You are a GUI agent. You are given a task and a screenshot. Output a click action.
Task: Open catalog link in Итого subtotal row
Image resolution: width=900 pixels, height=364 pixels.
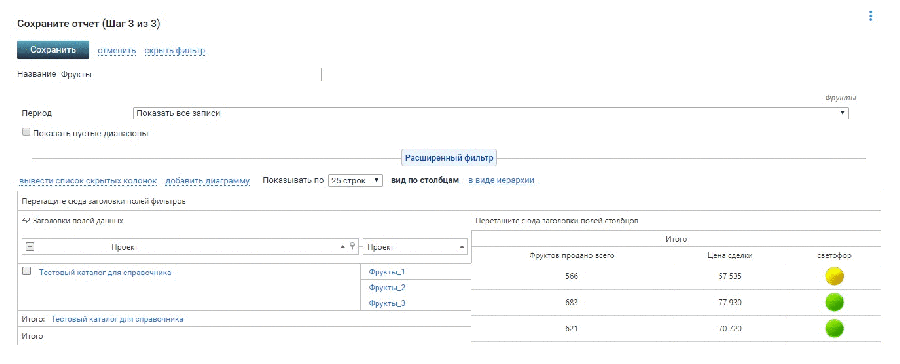118,319
